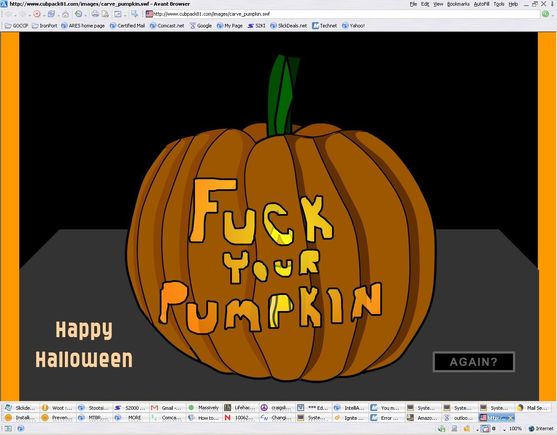Open the IronPort bookmark folder
The height and width of the screenshot is (435, 557).
coord(45,26)
